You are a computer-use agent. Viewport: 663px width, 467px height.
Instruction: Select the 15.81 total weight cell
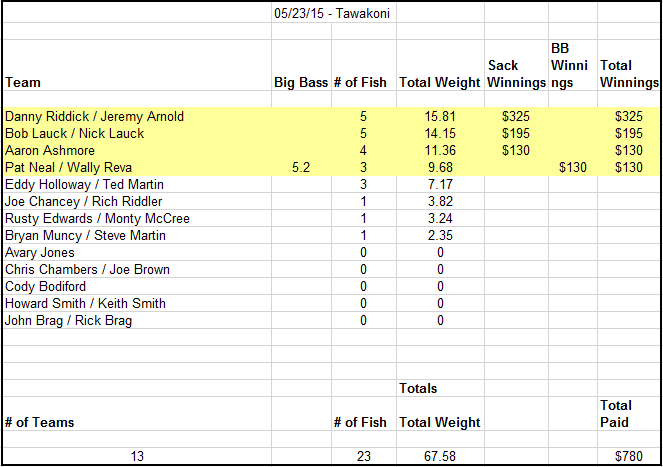click(x=440, y=116)
